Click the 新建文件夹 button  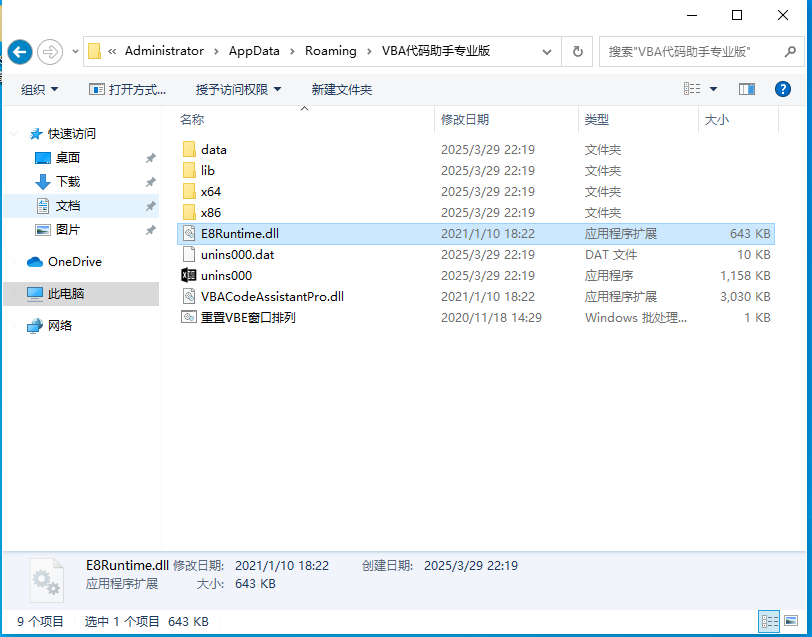[x=342, y=89]
